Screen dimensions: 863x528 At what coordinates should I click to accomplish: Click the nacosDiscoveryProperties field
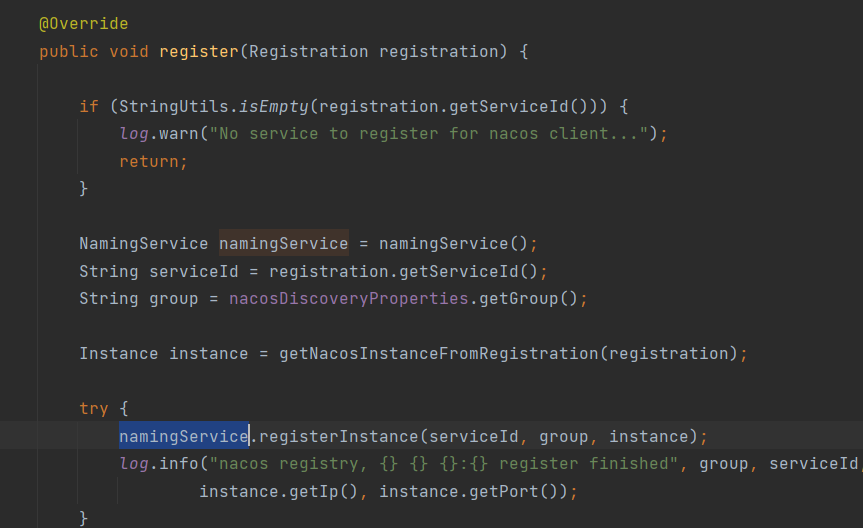[348, 298]
